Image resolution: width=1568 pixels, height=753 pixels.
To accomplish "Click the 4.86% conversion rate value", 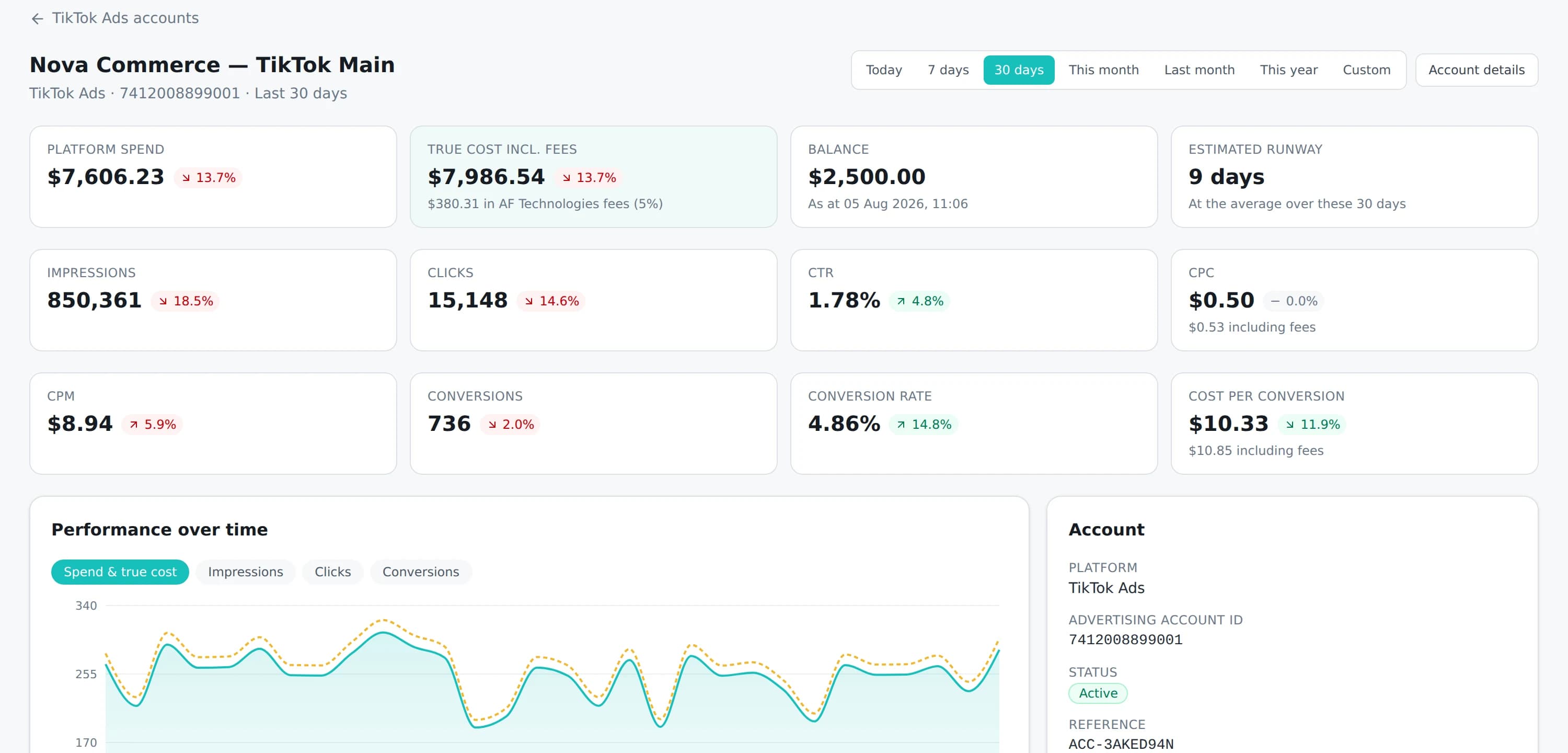I will tap(844, 424).
